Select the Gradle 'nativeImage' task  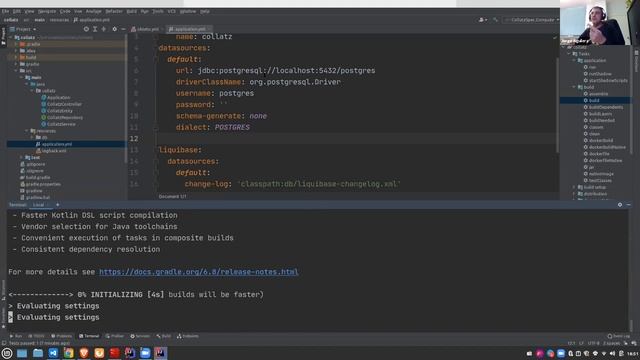598,173
